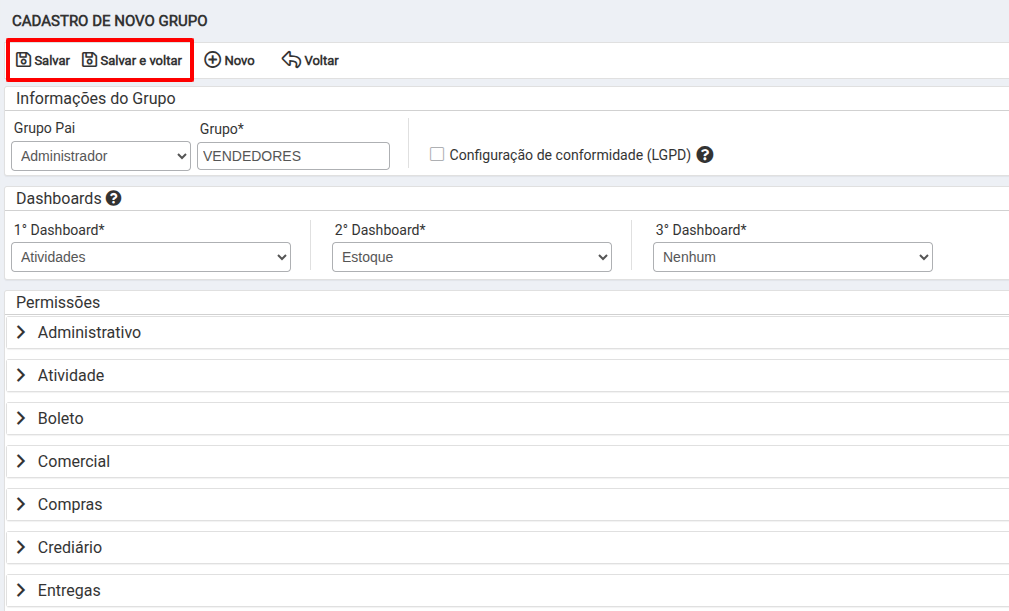Click the Boleto section title
Image resolution: width=1009 pixels, height=611 pixels.
(60, 419)
